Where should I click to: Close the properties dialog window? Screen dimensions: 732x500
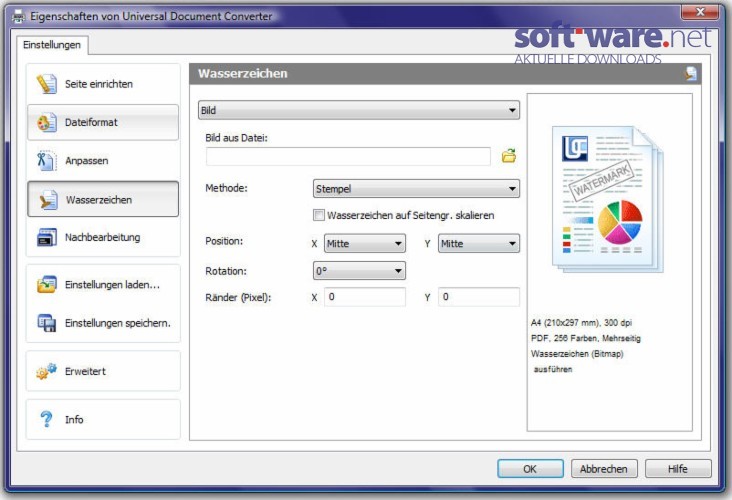(699, 12)
